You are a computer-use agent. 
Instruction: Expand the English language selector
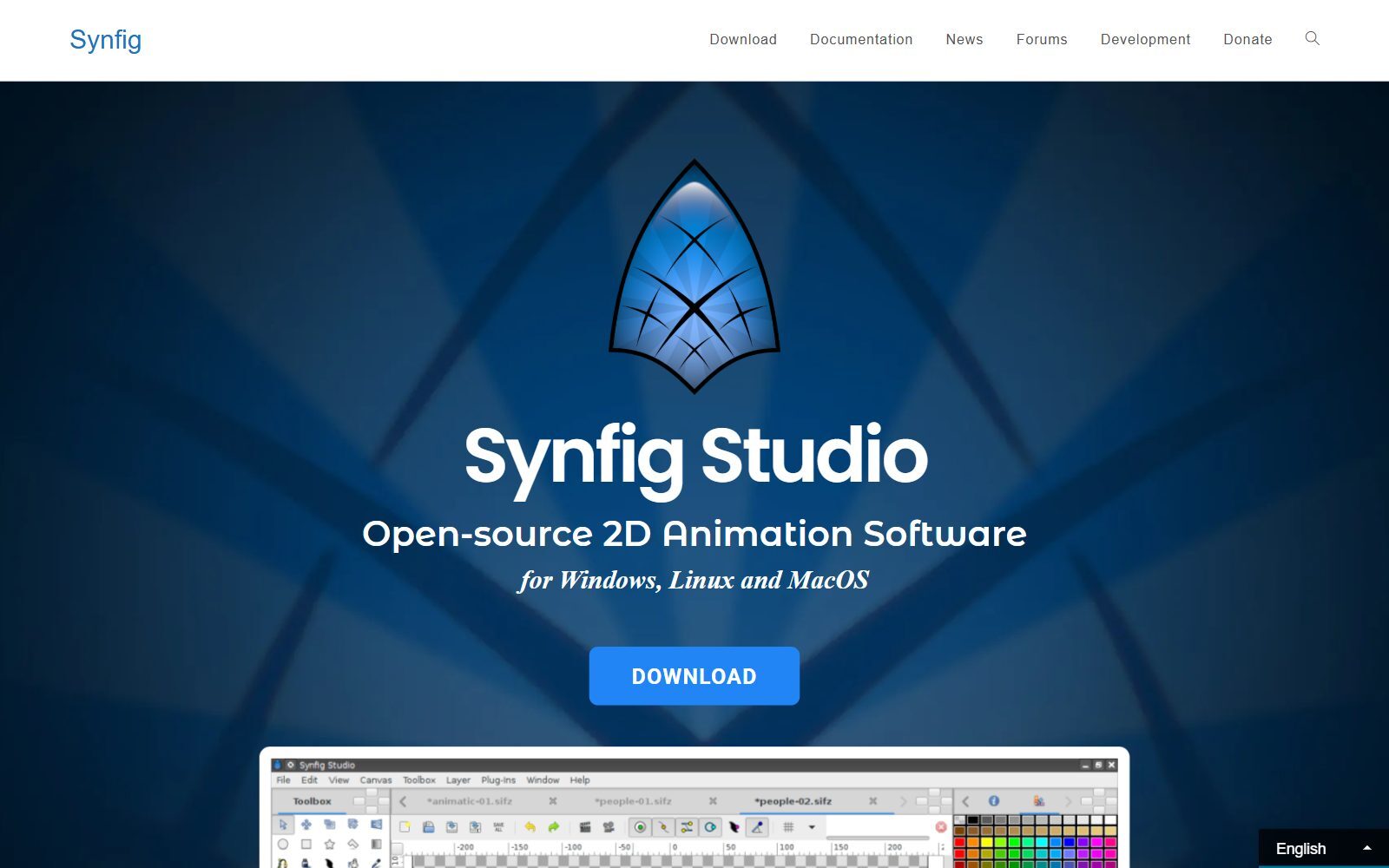(x=1323, y=848)
